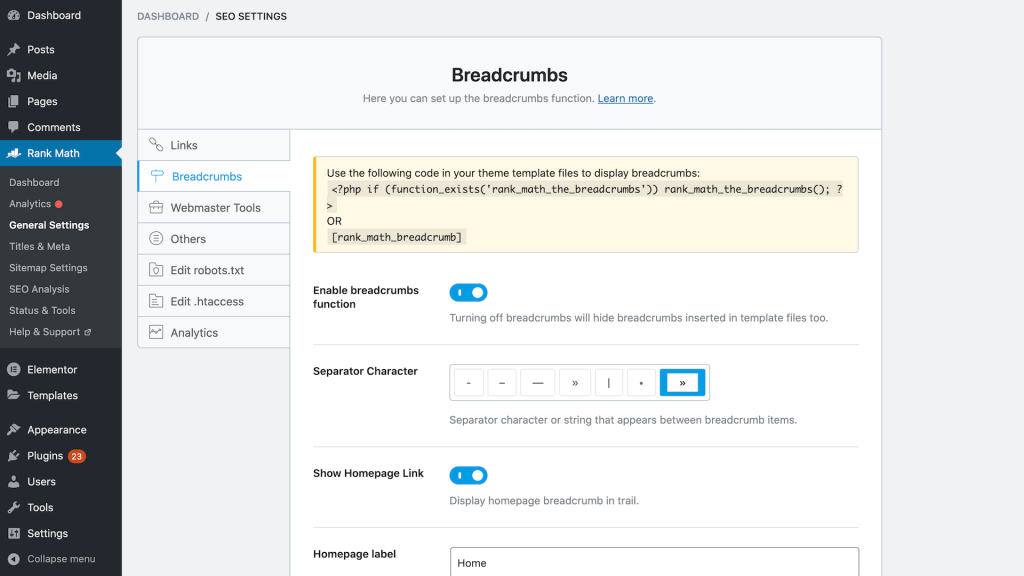The width and height of the screenshot is (1024, 576).
Task: Select the pipe separator character option
Action: [x=608, y=382]
